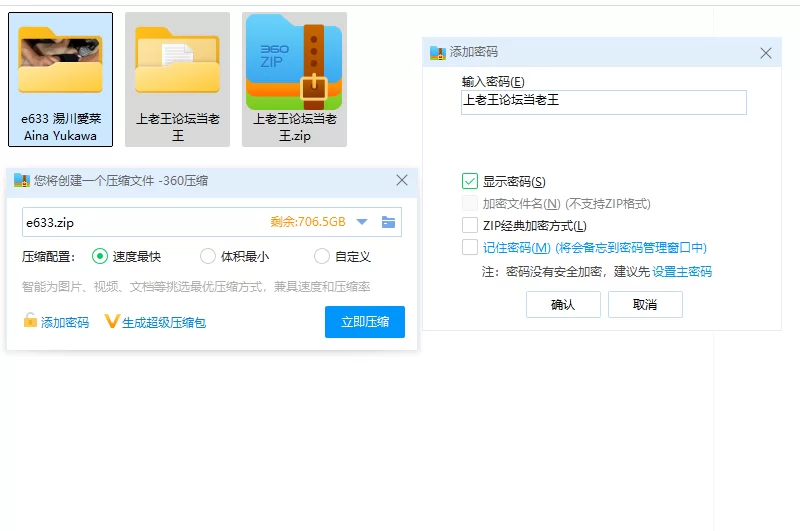Expand the save location dropdown arrow
The image size is (800, 531).
click(x=362, y=222)
